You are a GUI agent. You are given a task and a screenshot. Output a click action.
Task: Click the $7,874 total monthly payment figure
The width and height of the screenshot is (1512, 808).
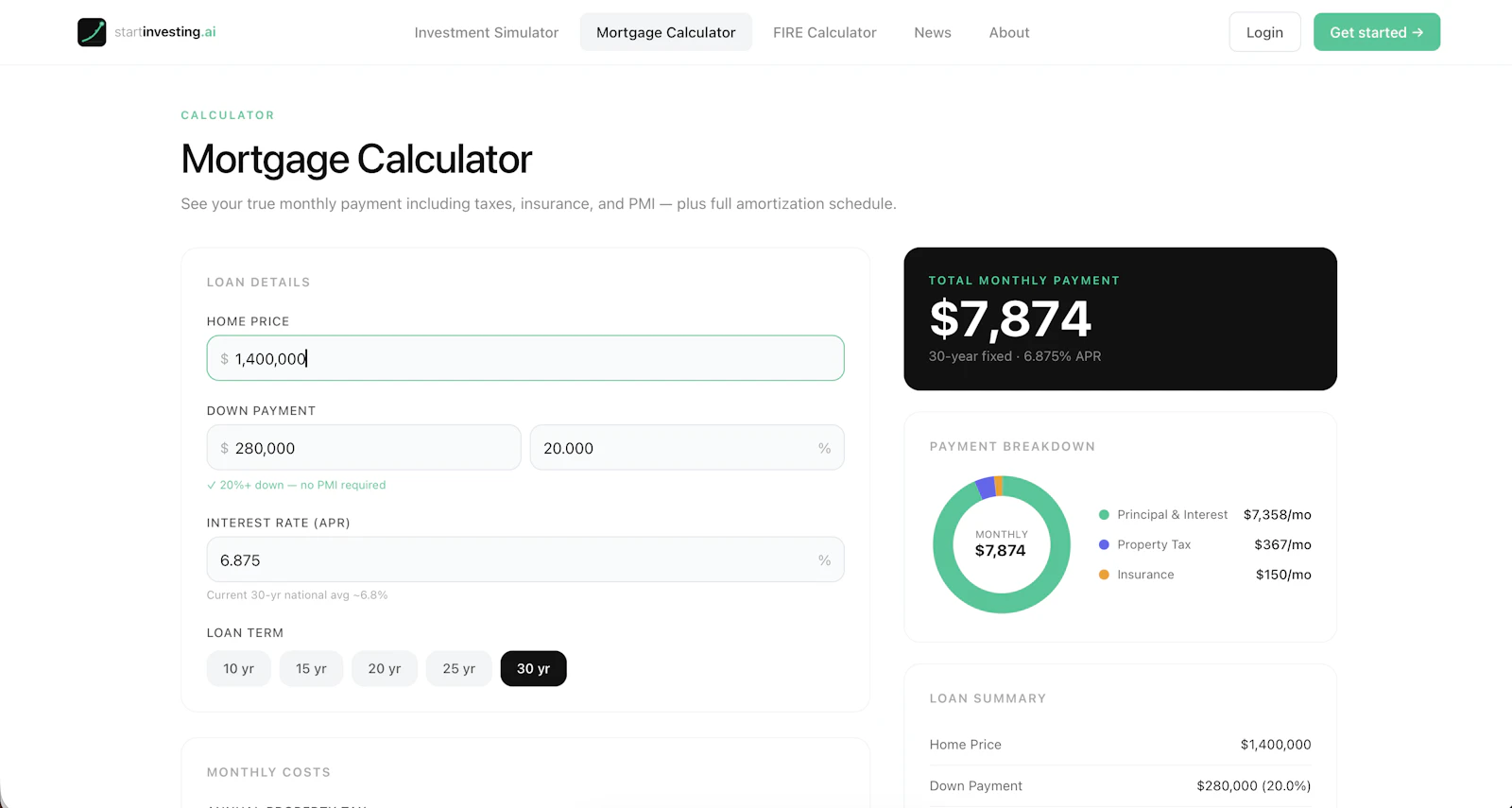[1010, 318]
